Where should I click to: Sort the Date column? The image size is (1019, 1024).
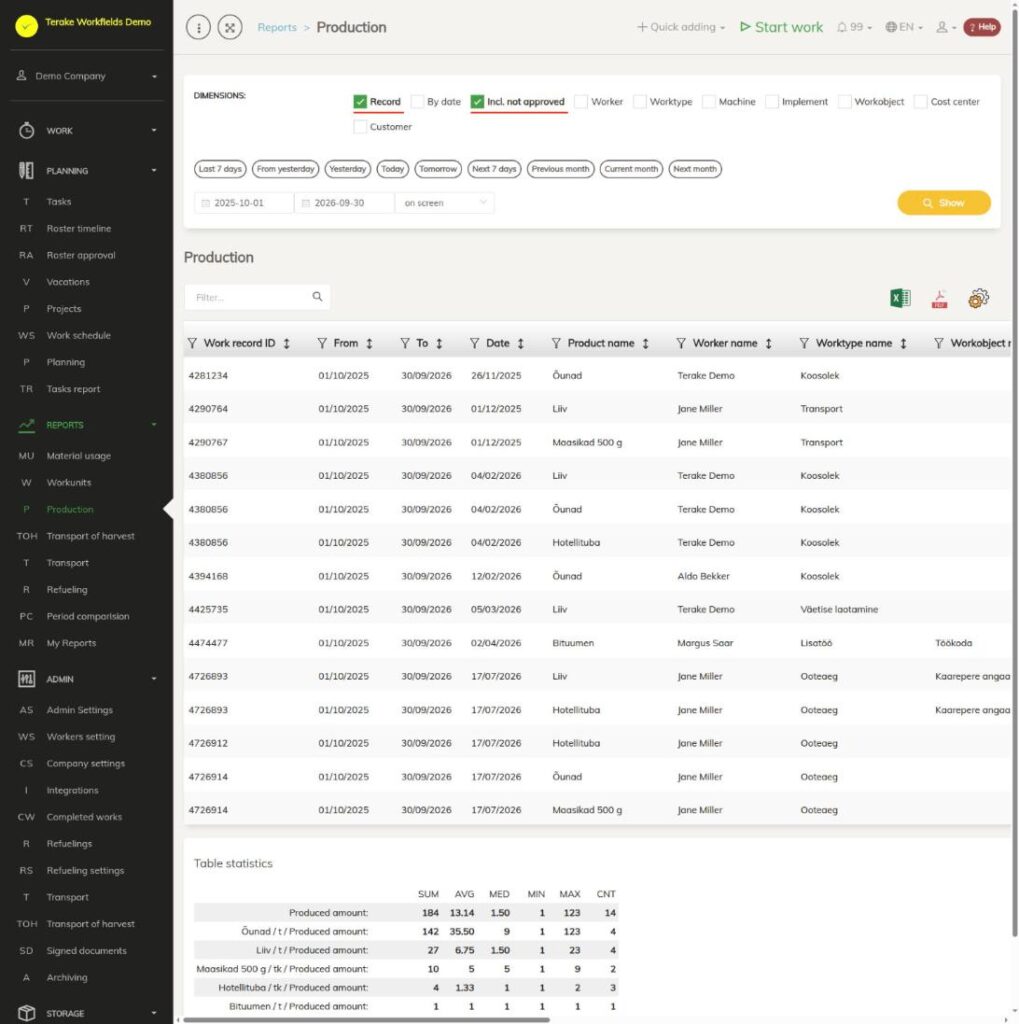[x=521, y=344]
